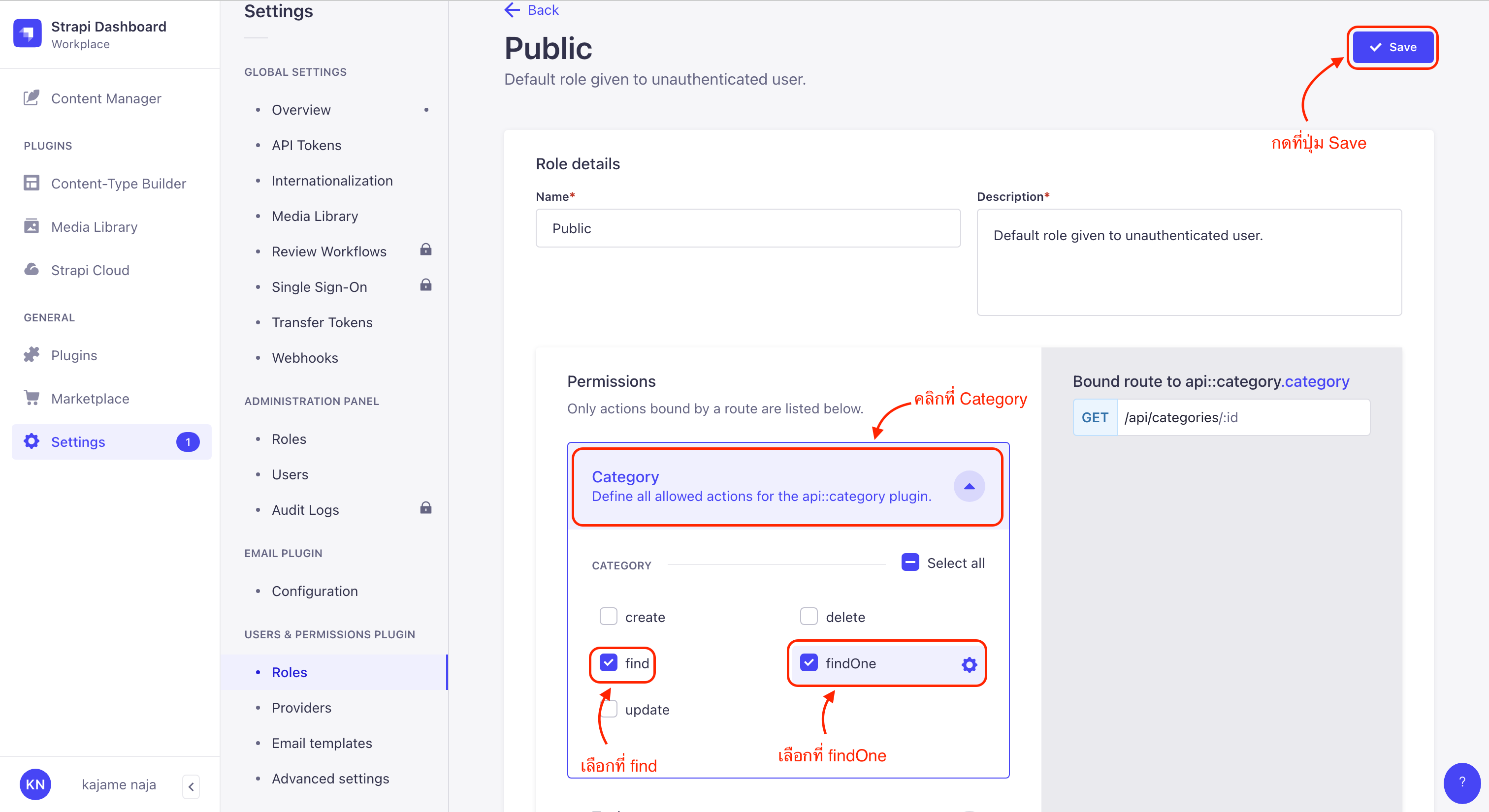The image size is (1489, 812).
Task: Open Administration Panel Users
Action: (x=290, y=474)
